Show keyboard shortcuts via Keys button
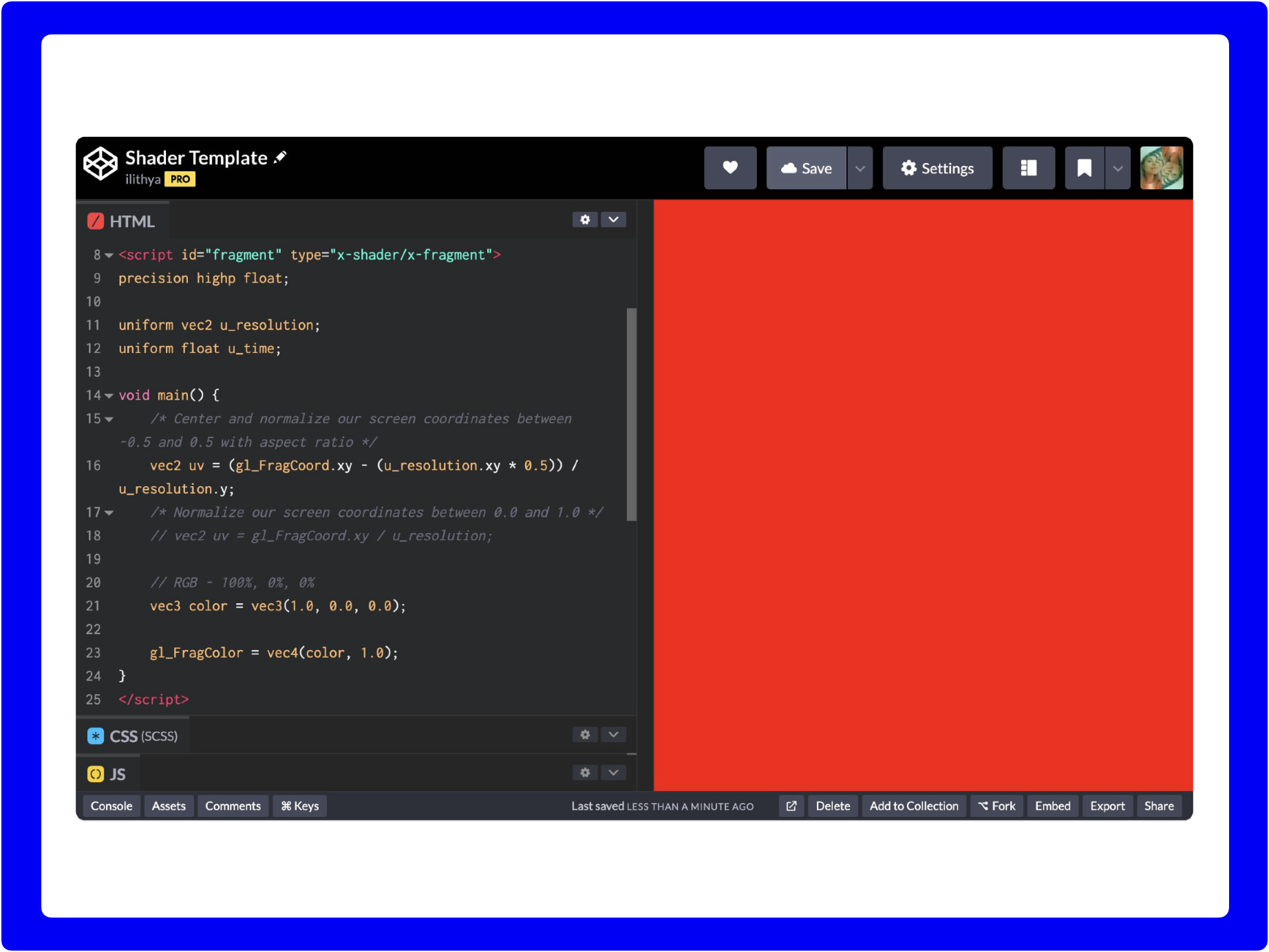The height and width of the screenshot is (952, 1269). (x=300, y=805)
